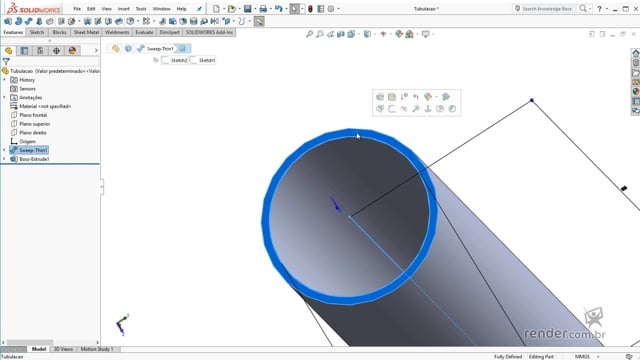
Task: Open the Edit menu
Action: 91,9
